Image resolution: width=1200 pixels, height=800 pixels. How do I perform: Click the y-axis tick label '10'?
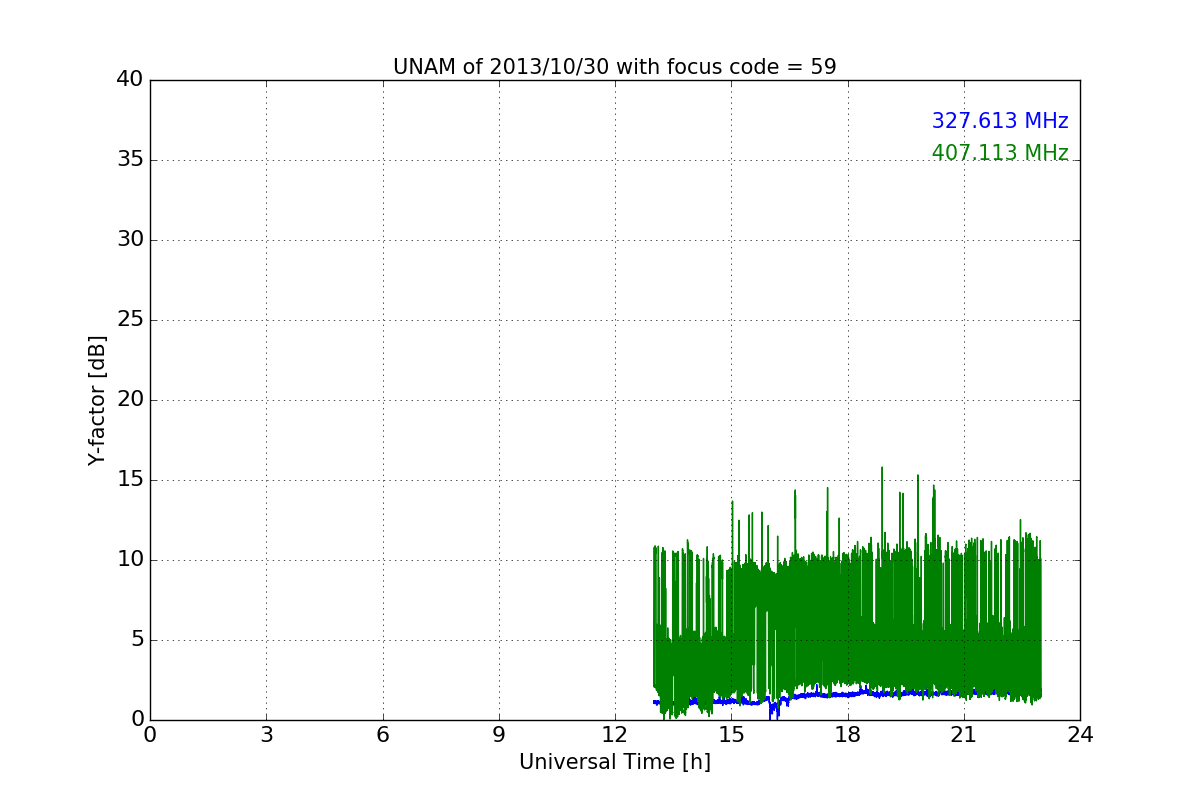(x=130, y=560)
